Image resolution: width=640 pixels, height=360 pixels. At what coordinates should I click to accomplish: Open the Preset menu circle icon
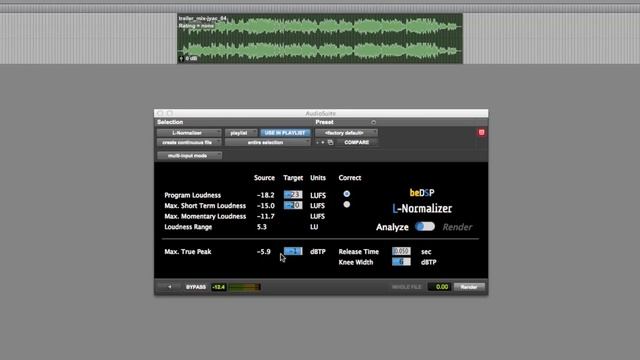(x=373, y=122)
